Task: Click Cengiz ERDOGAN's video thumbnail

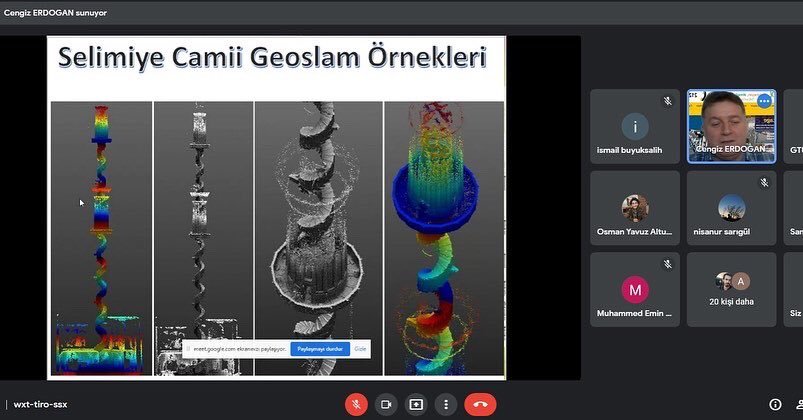Action: tap(731, 127)
